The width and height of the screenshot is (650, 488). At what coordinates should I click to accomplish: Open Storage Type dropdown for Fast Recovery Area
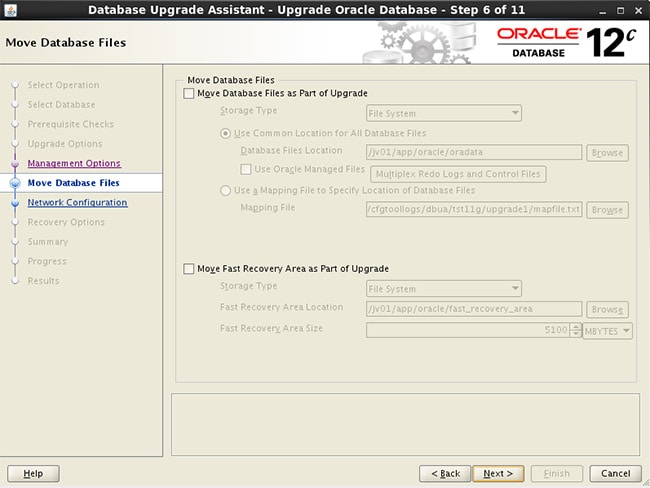click(444, 289)
